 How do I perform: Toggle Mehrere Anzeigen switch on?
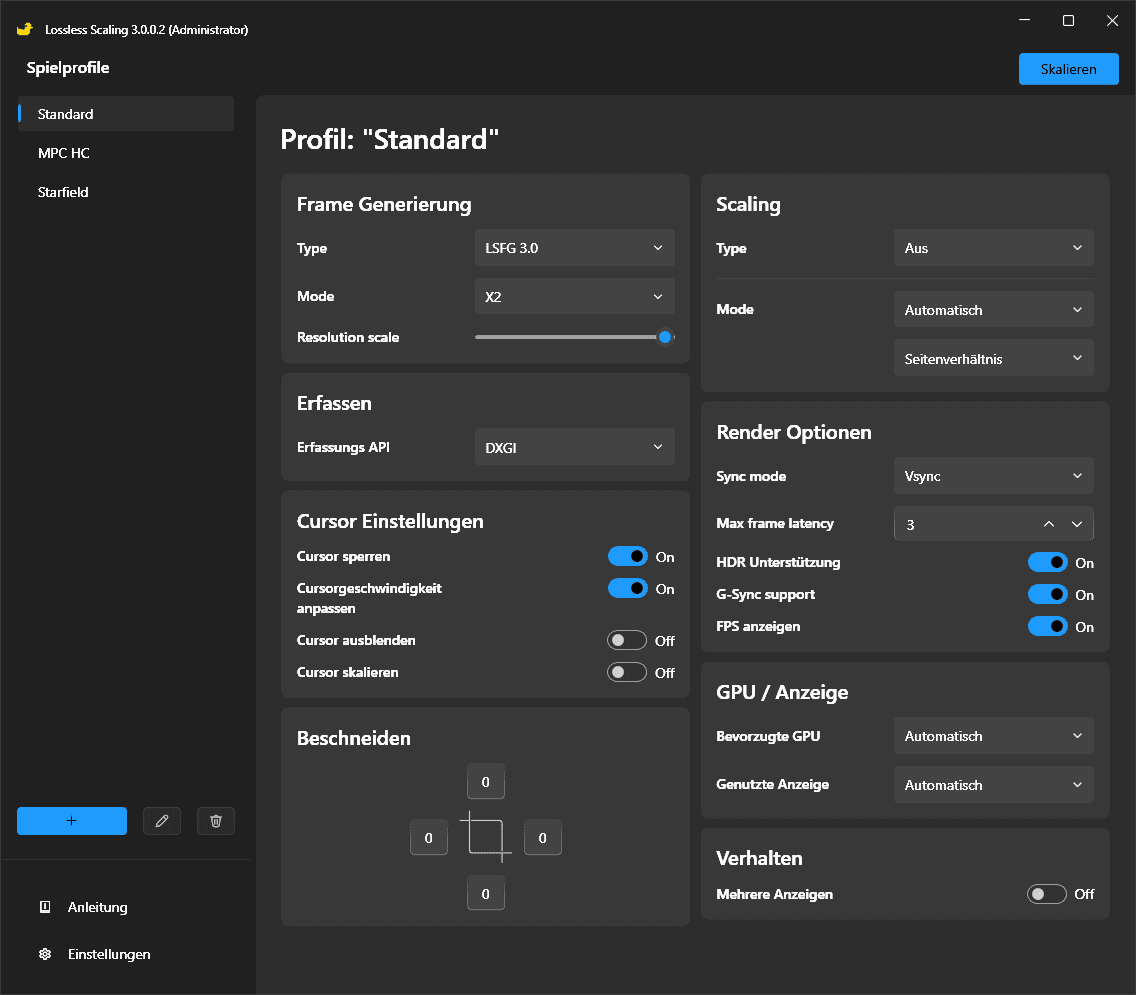(1047, 894)
